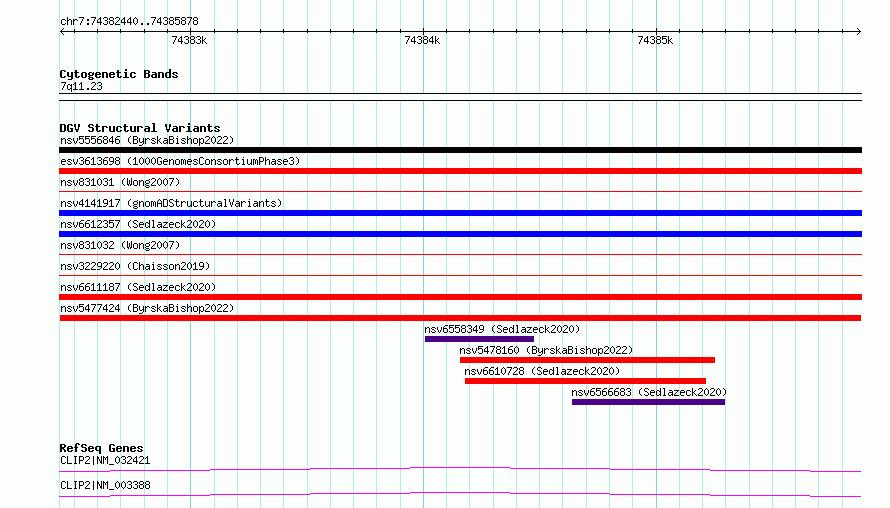Image resolution: width=890 pixels, height=508 pixels.
Task: Click the nsv831032 (Wong2007) label
Action: coord(120,245)
